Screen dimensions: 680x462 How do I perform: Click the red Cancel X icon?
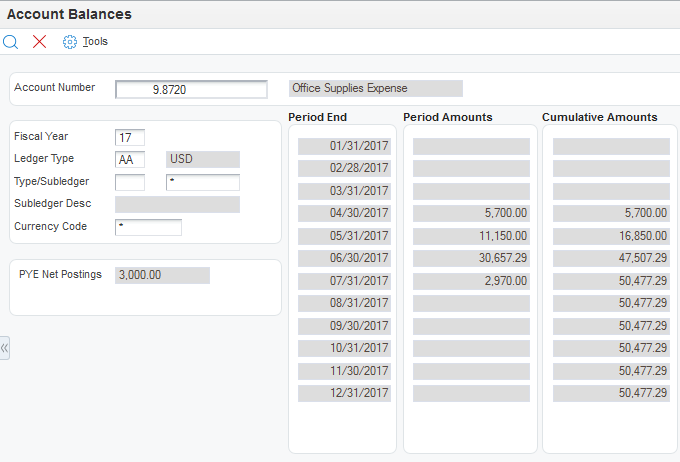[x=40, y=42]
